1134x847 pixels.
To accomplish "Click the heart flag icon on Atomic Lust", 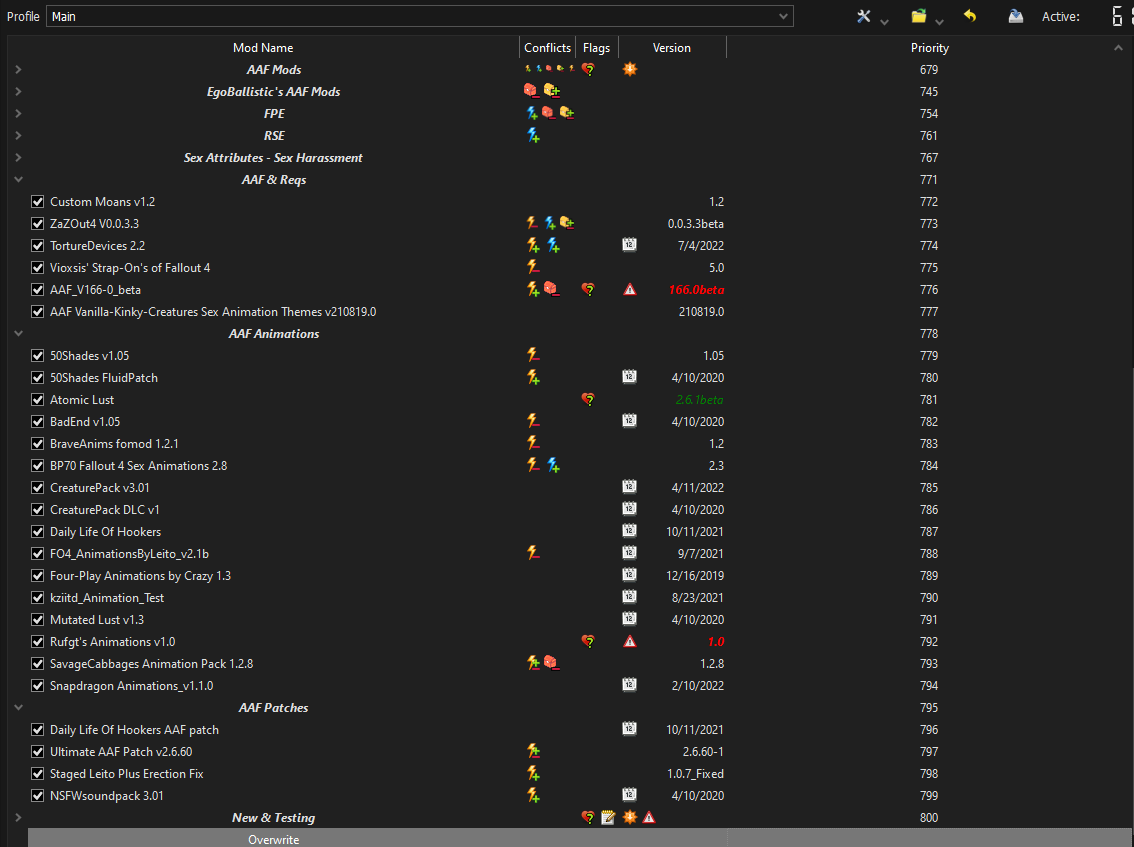I will [x=588, y=399].
